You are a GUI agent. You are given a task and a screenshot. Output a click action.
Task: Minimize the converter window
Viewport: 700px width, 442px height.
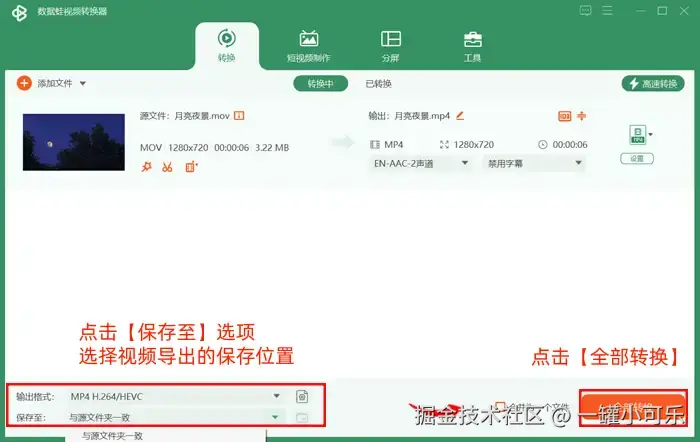coord(641,11)
